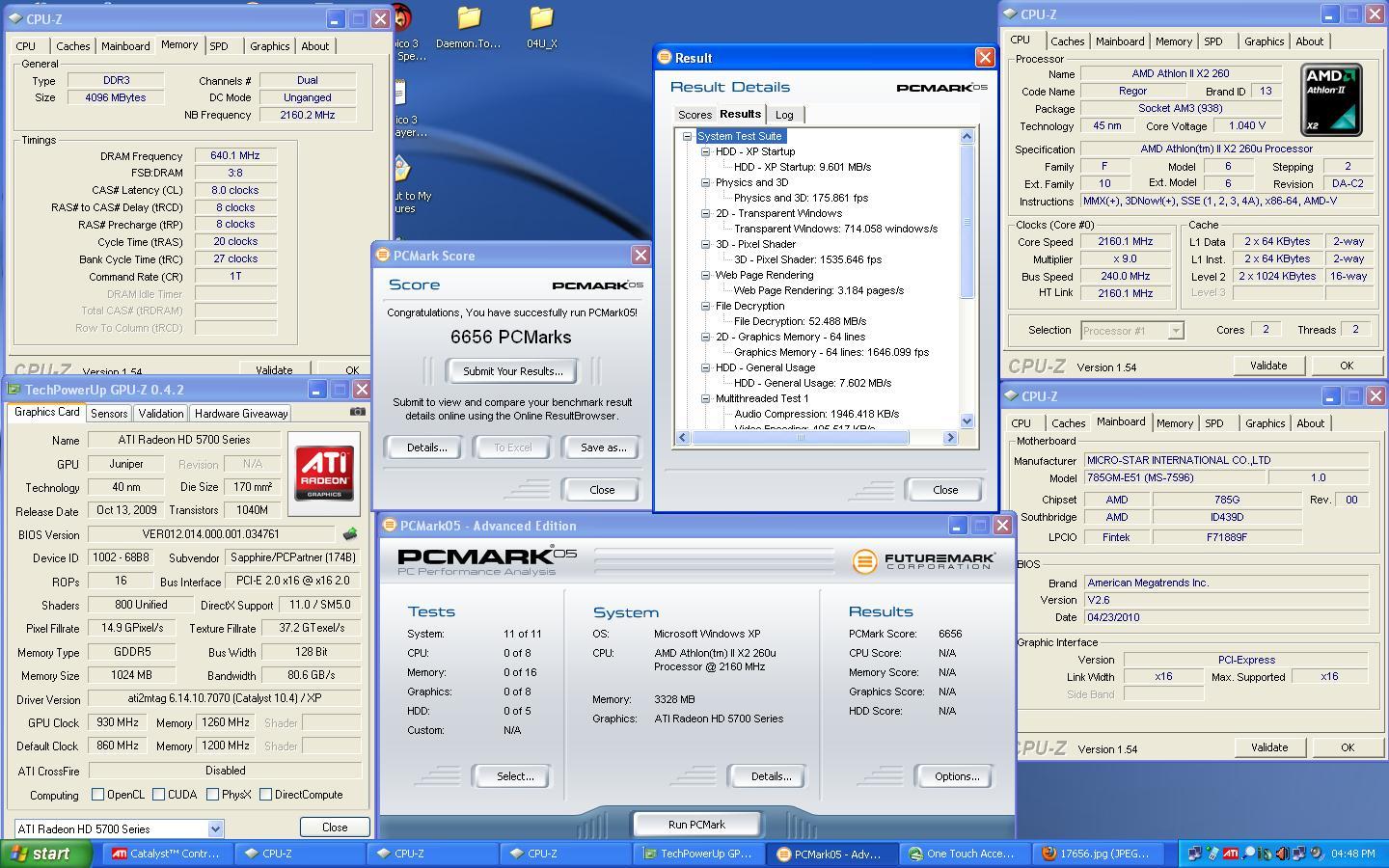Click the BIOS Version field in GPU-Z
Viewport: 1389px width, 868px height.
pyautogui.click(x=212, y=534)
